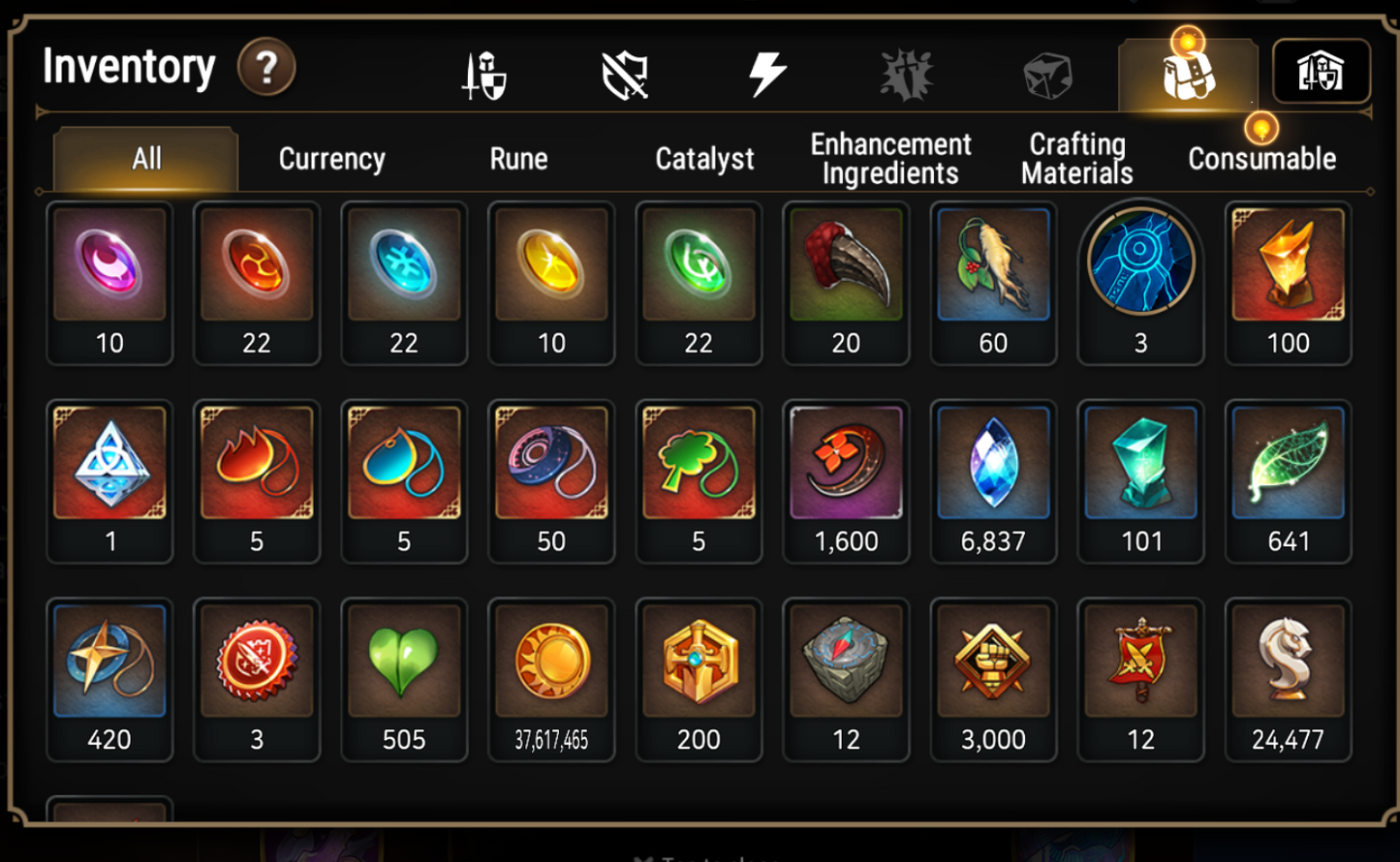Image resolution: width=1400 pixels, height=862 pixels.
Task: Select the backpack items category icon
Action: [1188, 74]
